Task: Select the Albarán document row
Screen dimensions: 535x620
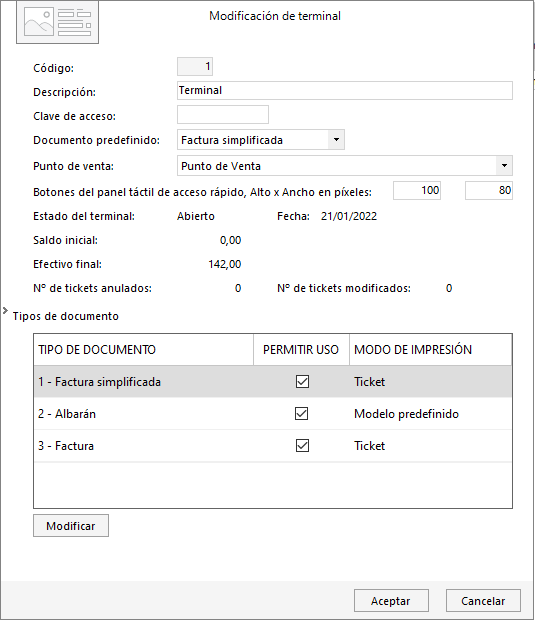Action: click(x=273, y=414)
